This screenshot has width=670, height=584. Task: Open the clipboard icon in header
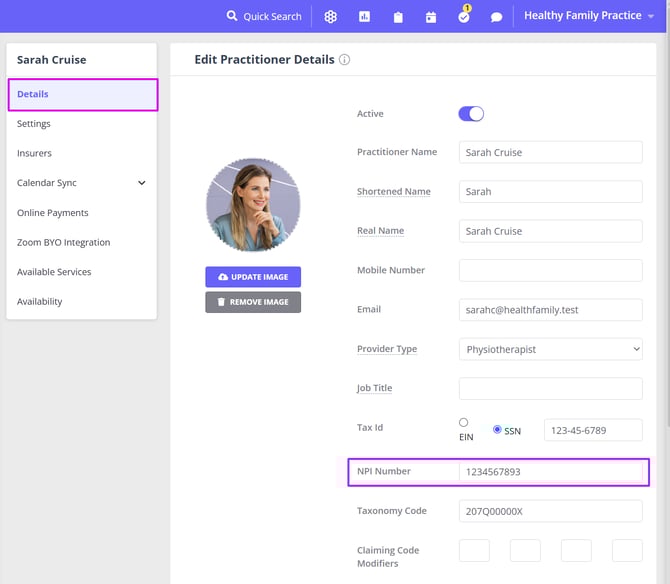(398, 17)
